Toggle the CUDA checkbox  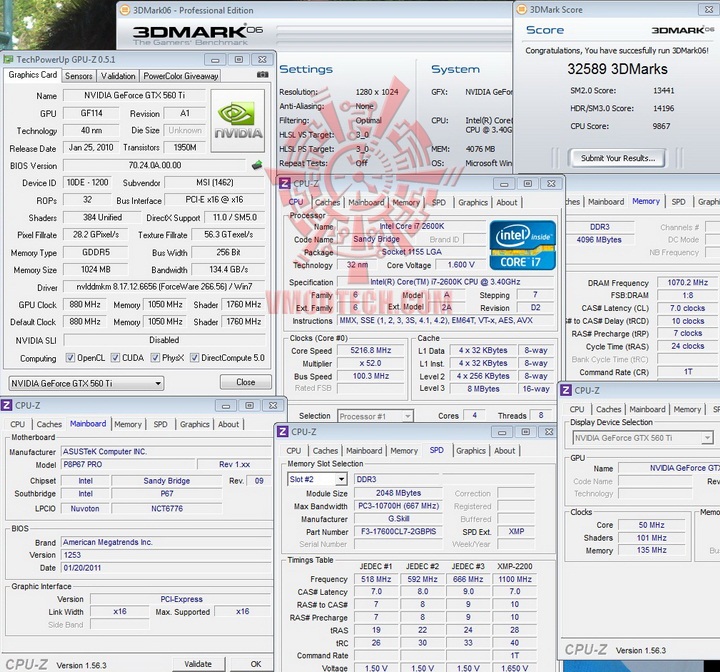pos(115,357)
